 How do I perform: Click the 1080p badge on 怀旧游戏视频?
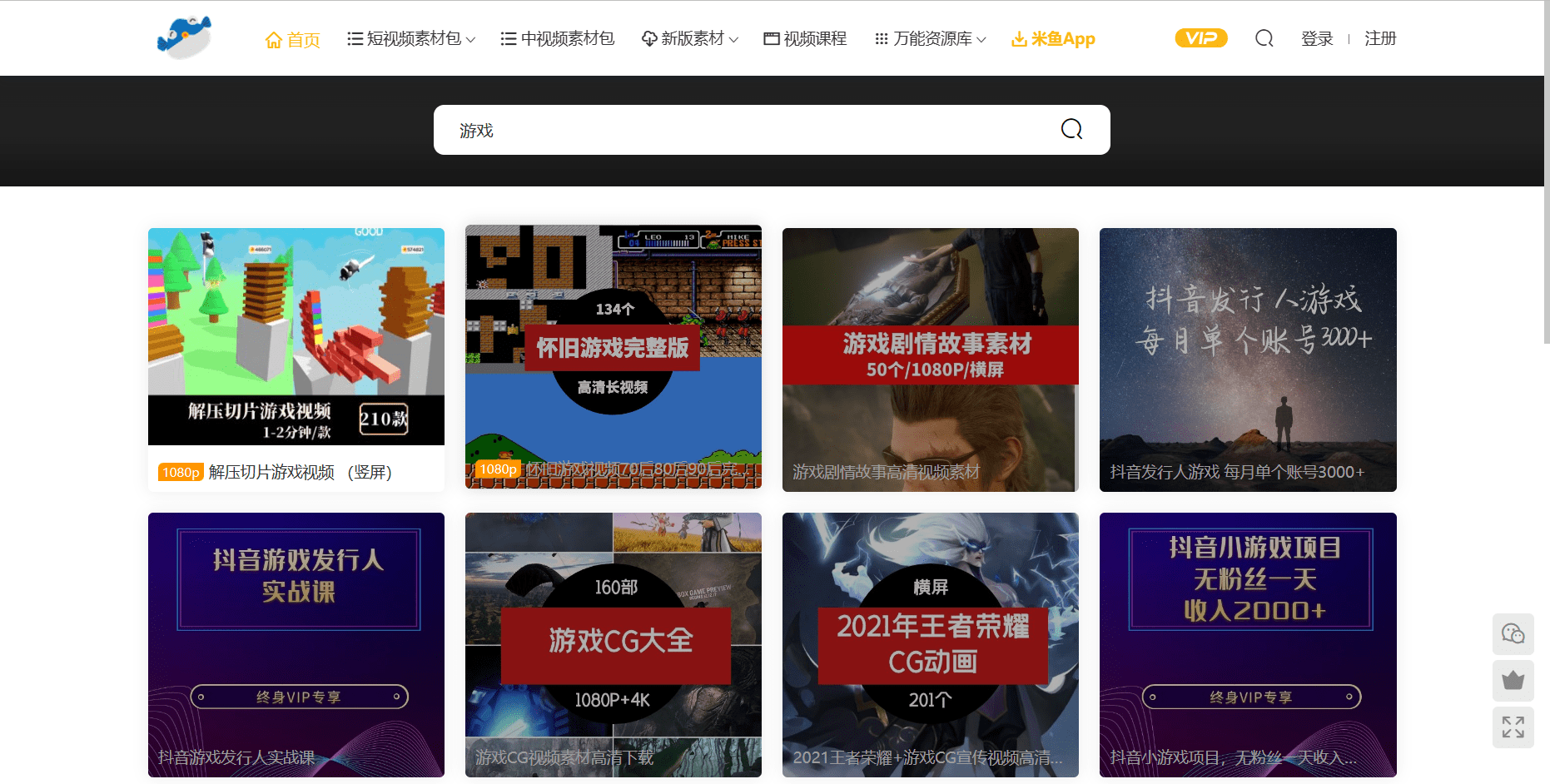pos(498,469)
